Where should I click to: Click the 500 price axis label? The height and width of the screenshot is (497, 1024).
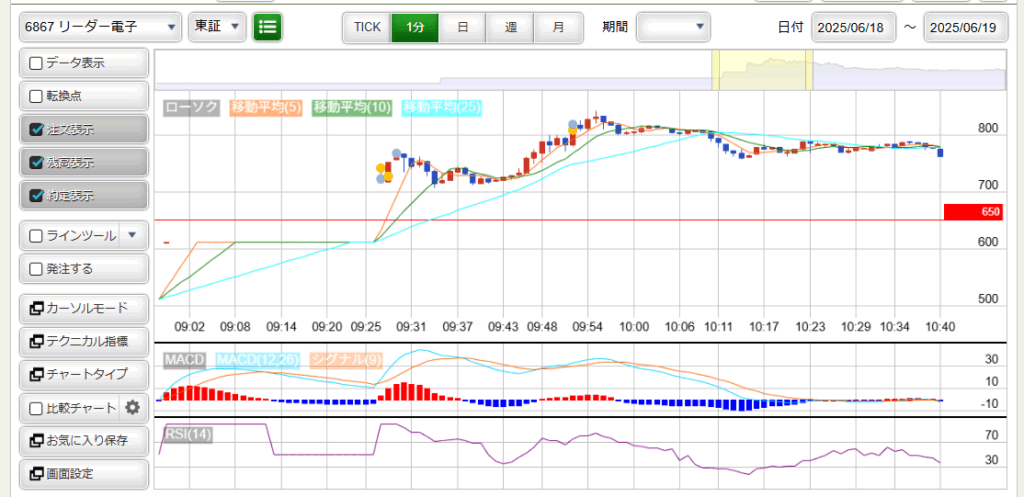[987, 299]
